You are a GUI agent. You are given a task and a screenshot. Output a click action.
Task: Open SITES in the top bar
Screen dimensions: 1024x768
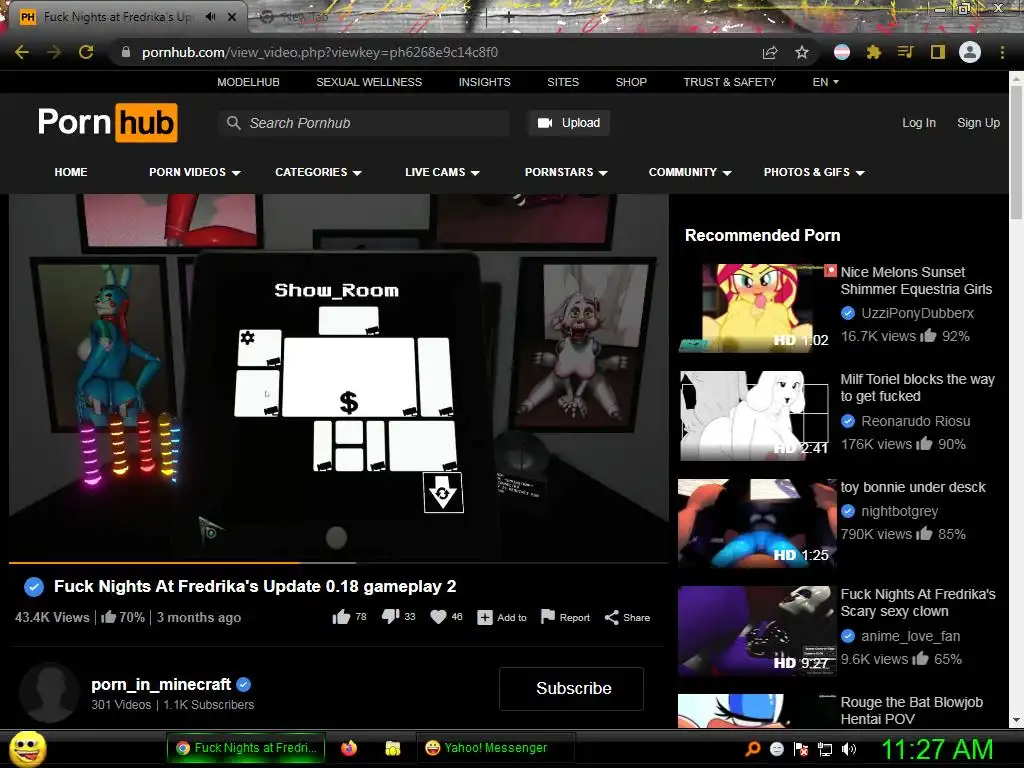pyautogui.click(x=563, y=82)
